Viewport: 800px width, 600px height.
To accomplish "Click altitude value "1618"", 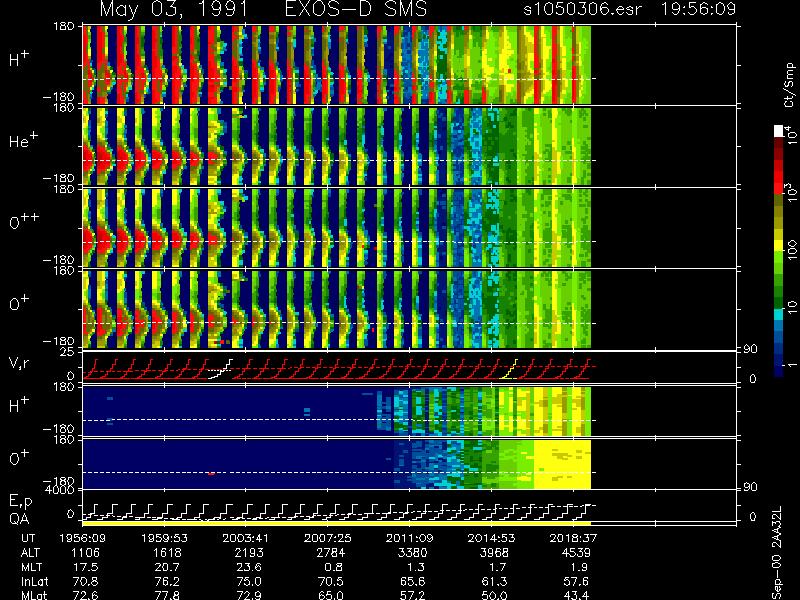I will tap(167, 553).
